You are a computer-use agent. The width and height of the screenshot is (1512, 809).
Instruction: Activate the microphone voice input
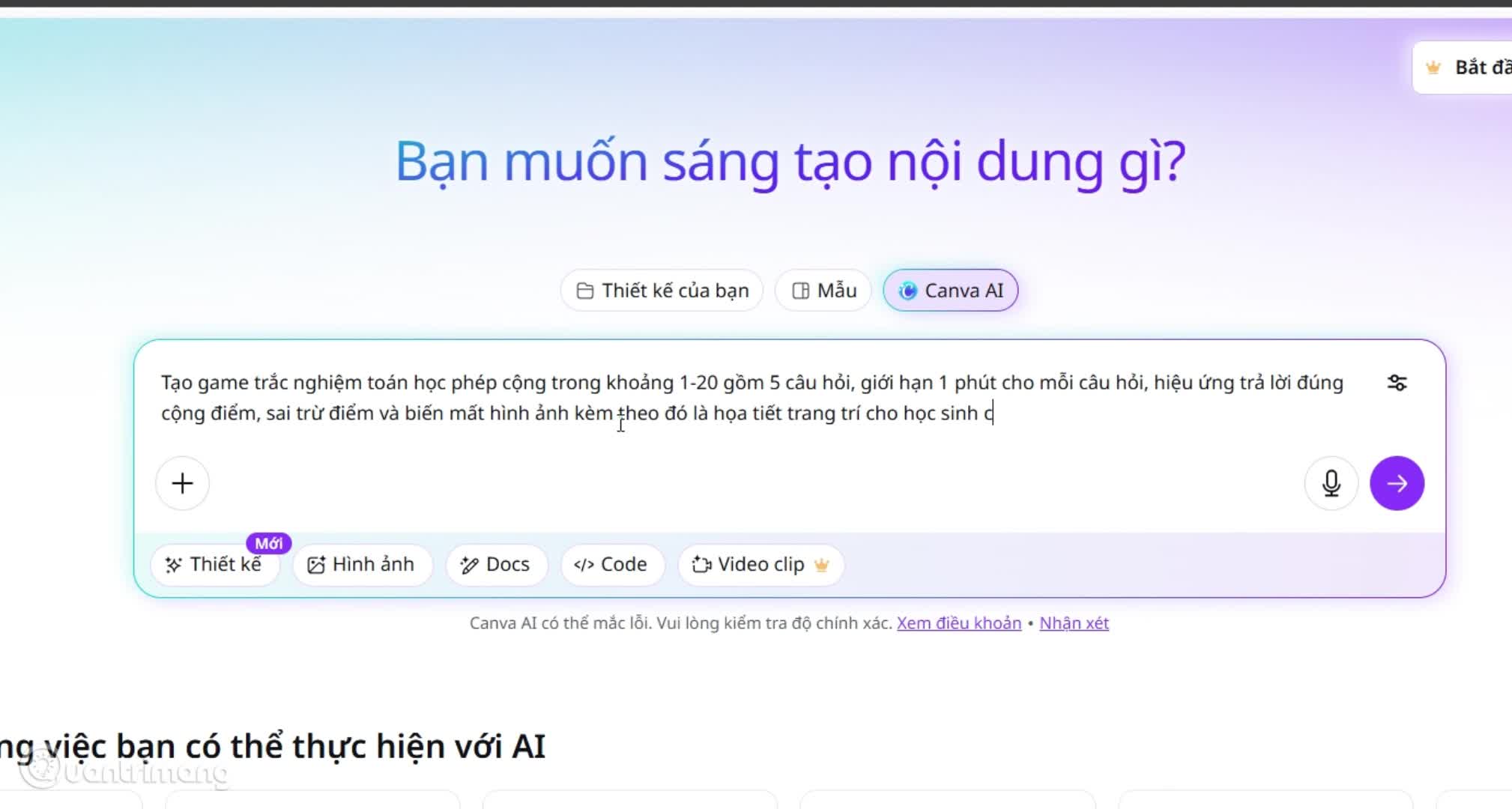pyautogui.click(x=1331, y=483)
